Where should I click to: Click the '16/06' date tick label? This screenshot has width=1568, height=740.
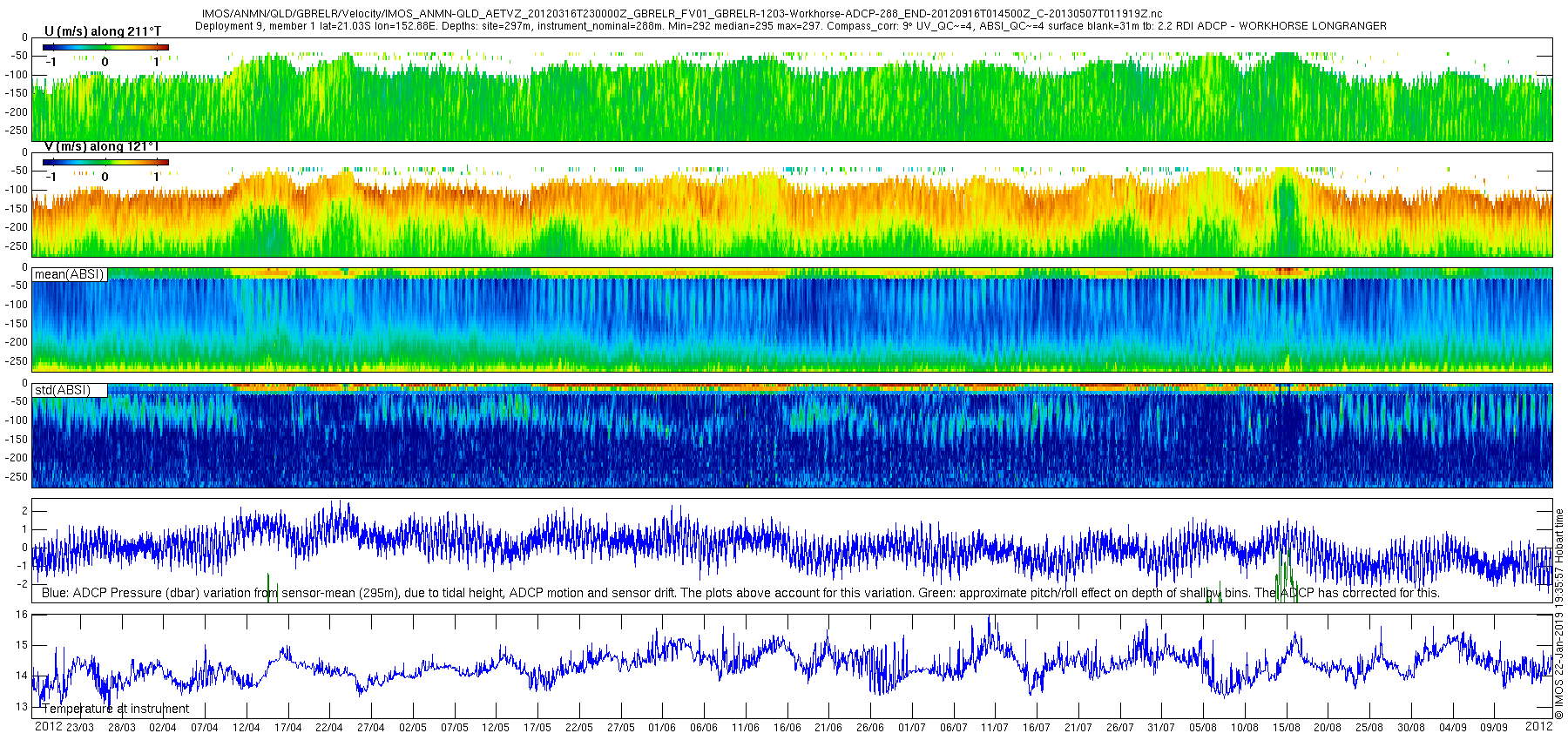pyautogui.click(x=787, y=728)
